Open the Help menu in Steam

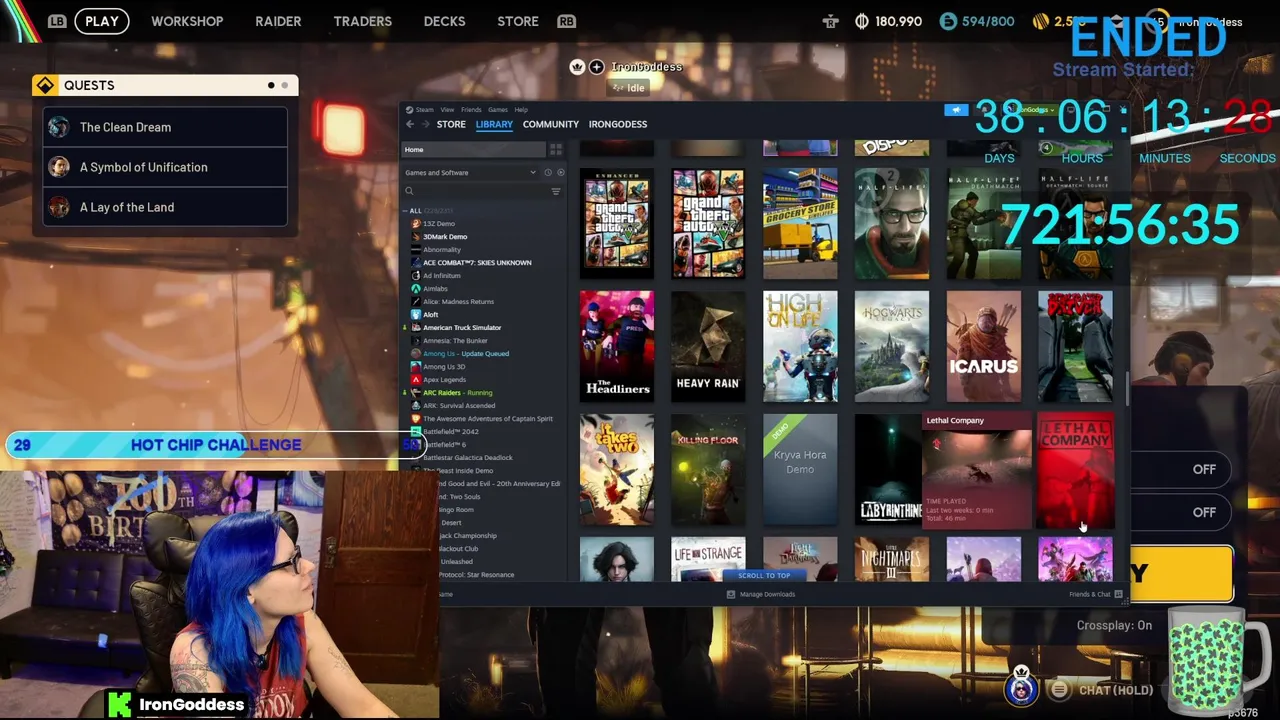521,110
